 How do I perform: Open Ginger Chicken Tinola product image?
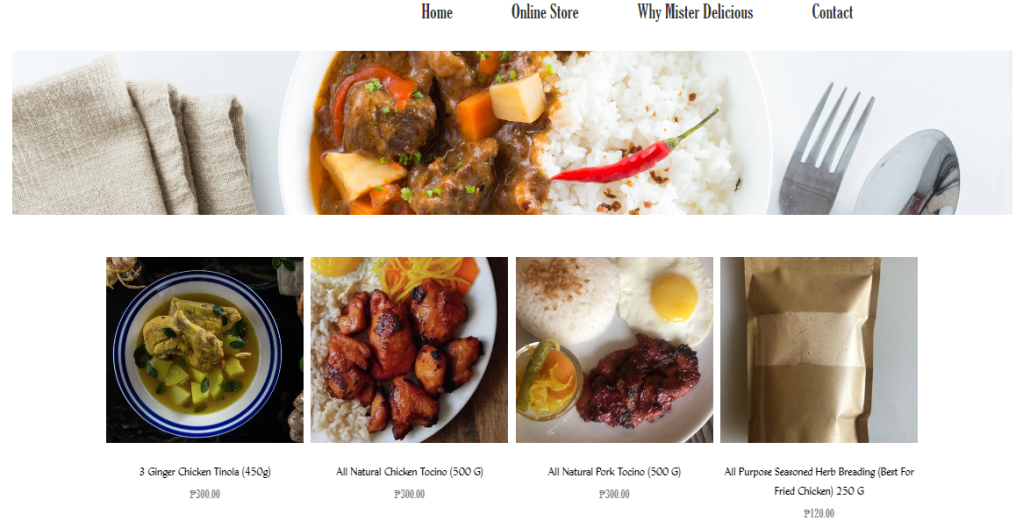pos(205,350)
